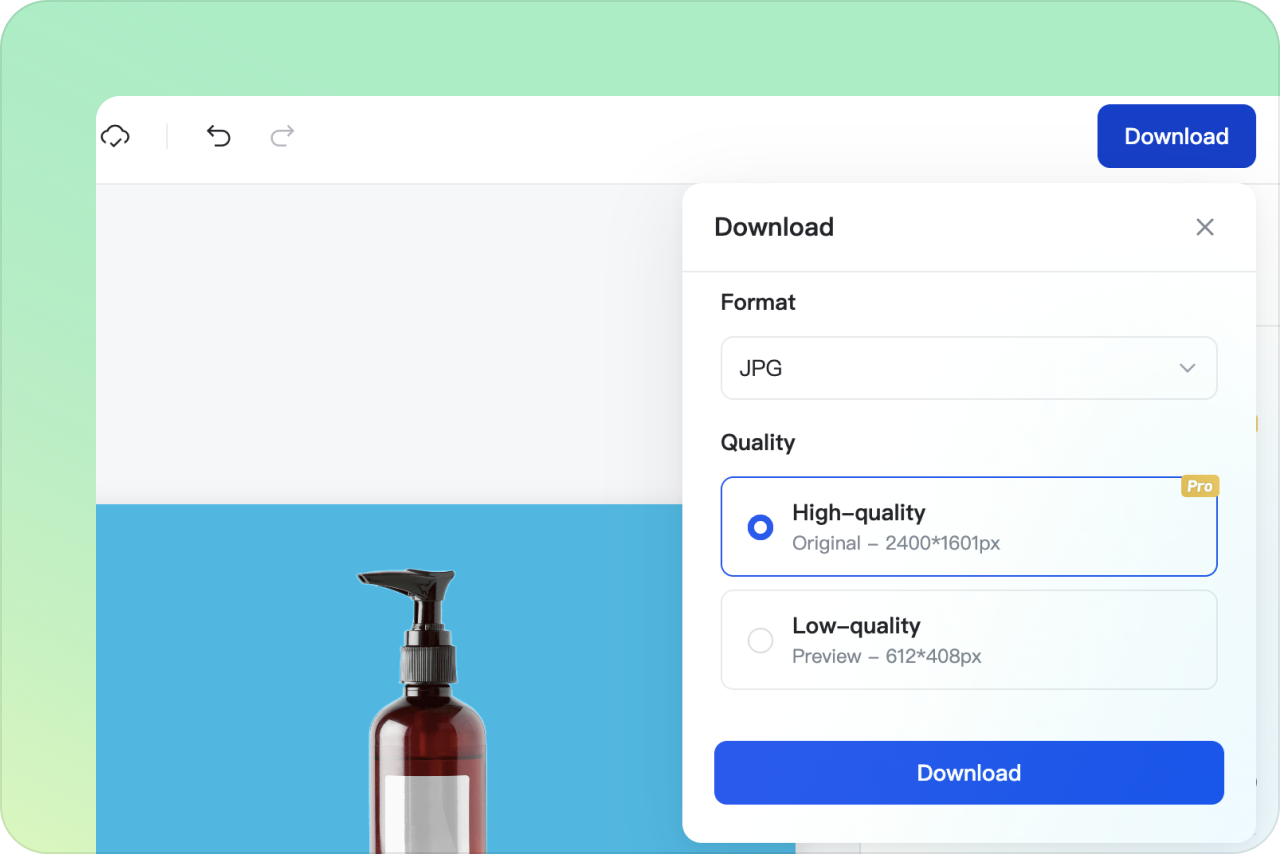Click the cloud save status icon

116,136
